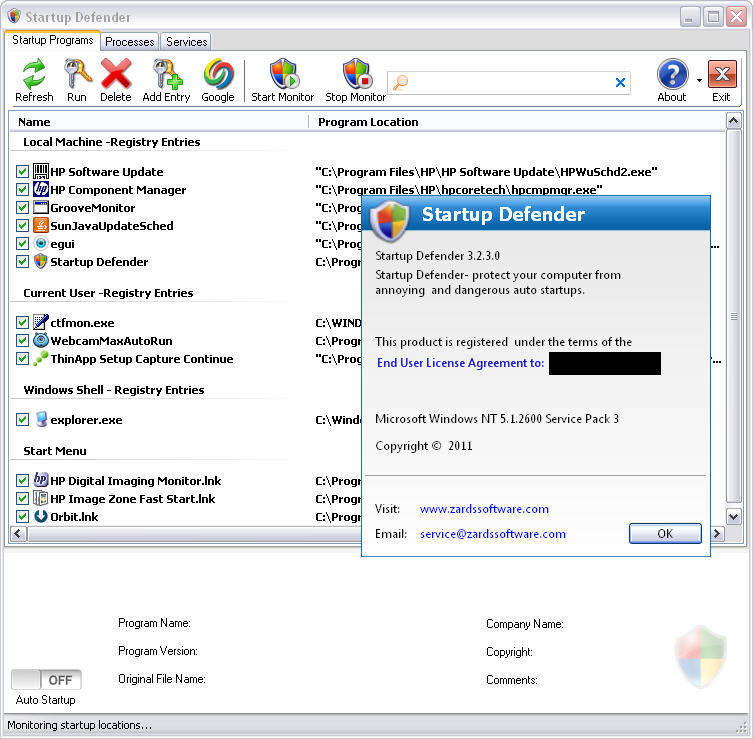Click the Stop Monitor shield icon
Viewport: 753px width, 739px height.
tap(356, 74)
